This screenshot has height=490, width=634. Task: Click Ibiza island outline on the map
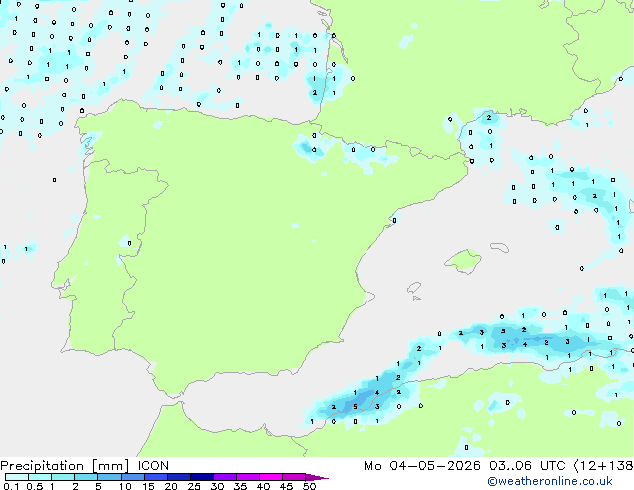point(414,288)
